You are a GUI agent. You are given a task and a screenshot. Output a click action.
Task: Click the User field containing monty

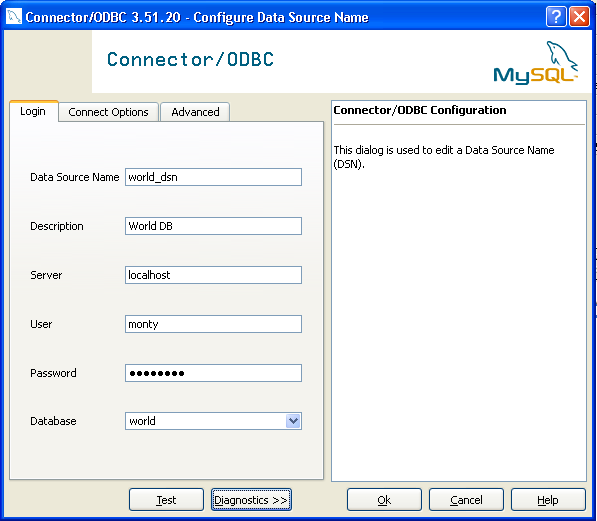(x=213, y=324)
